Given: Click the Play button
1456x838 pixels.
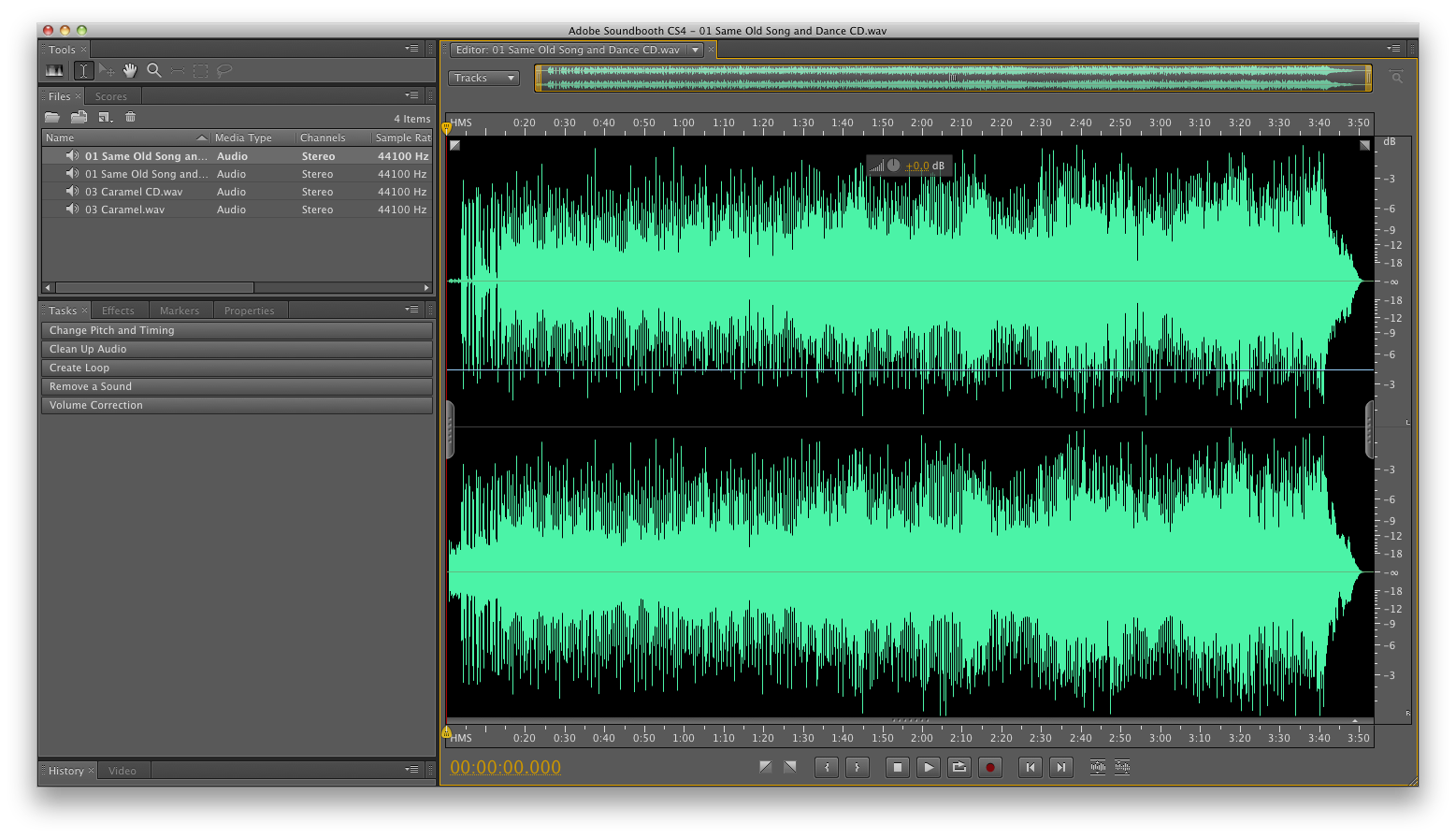Looking at the screenshot, I should [x=929, y=767].
